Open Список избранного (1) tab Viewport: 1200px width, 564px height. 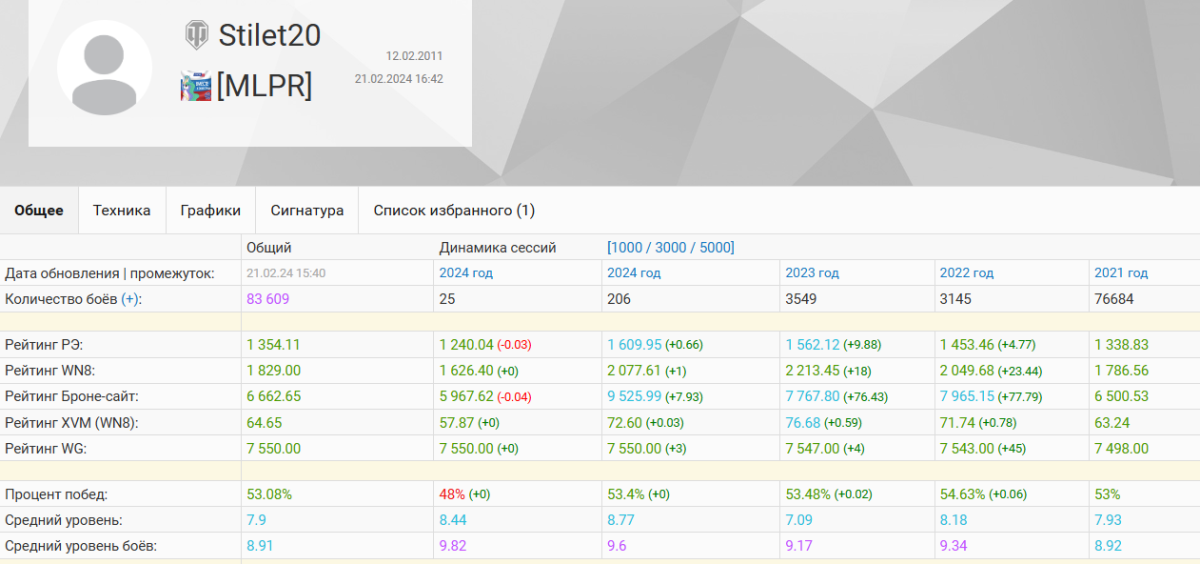click(x=454, y=210)
